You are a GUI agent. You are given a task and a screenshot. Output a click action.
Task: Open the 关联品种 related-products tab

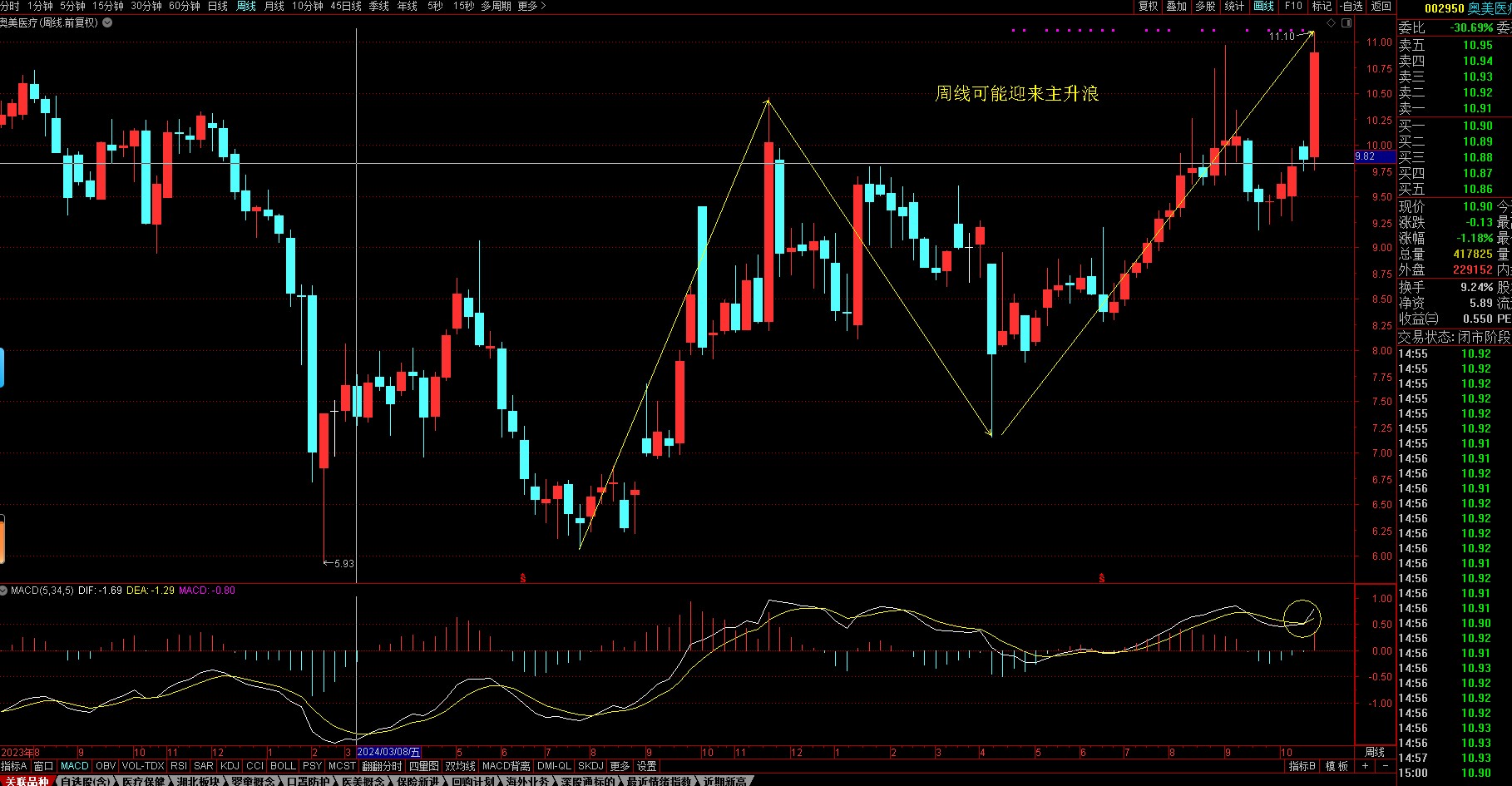27,781
